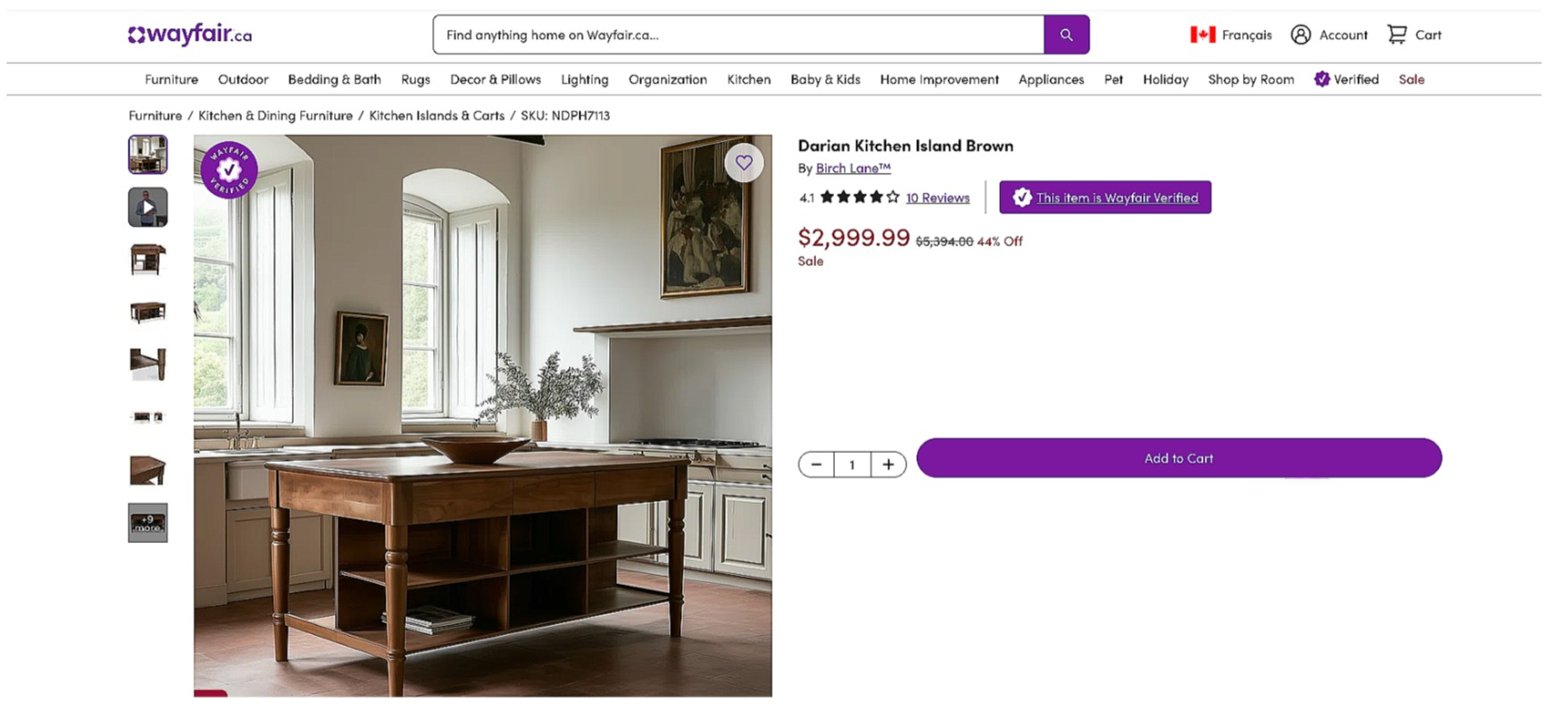This screenshot has width=1568, height=727.
Task: Focus the Wayfair search field
Action: [x=738, y=35]
